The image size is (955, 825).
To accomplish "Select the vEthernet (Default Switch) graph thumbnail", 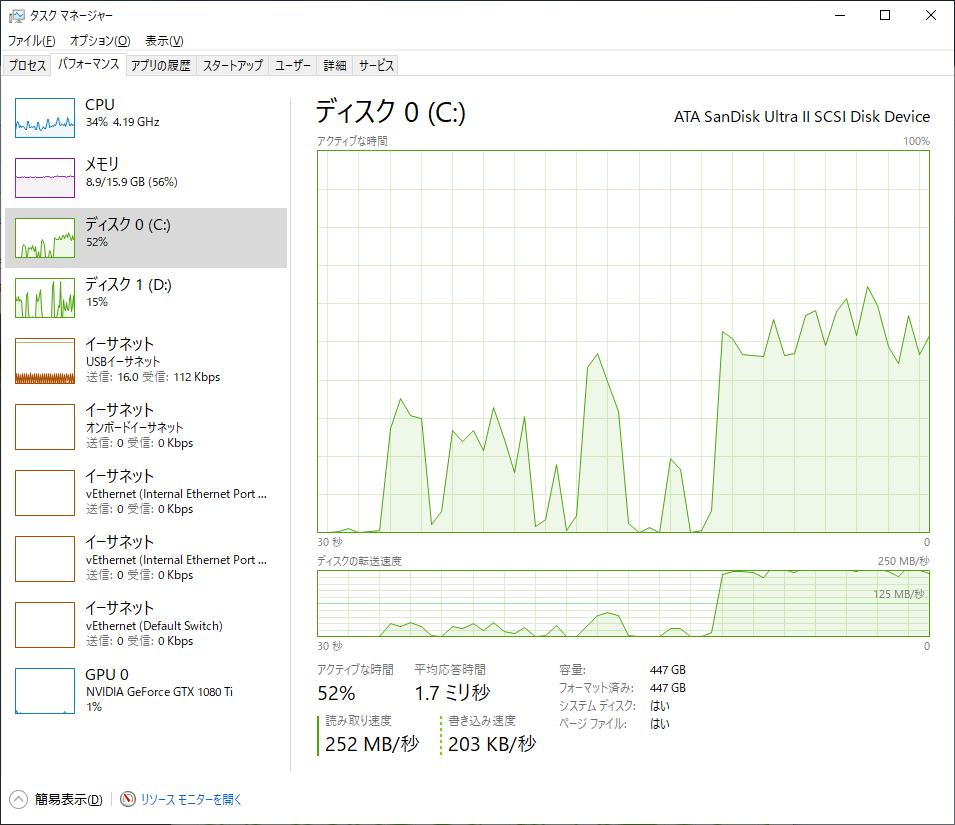I will point(45,625).
